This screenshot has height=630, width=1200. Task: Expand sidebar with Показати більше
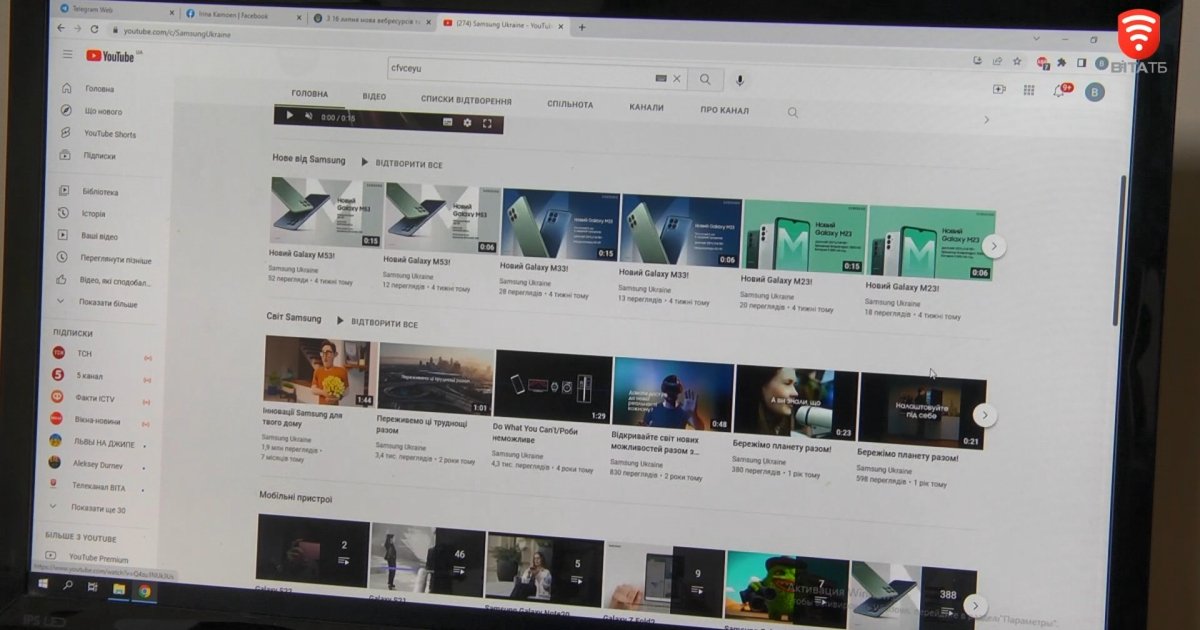97,303
